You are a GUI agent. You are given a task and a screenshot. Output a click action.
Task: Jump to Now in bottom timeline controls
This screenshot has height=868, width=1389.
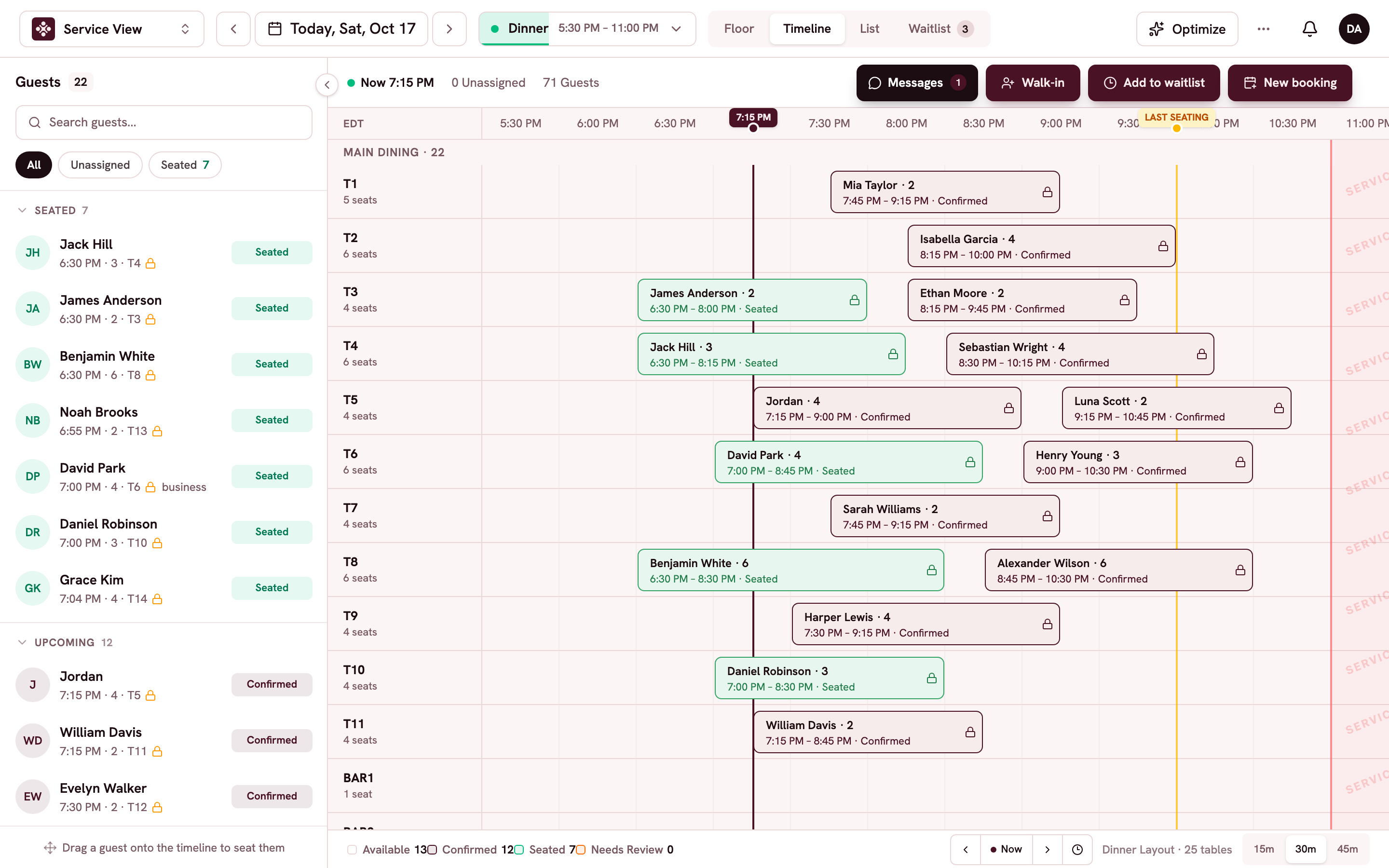(x=1007, y=849)
